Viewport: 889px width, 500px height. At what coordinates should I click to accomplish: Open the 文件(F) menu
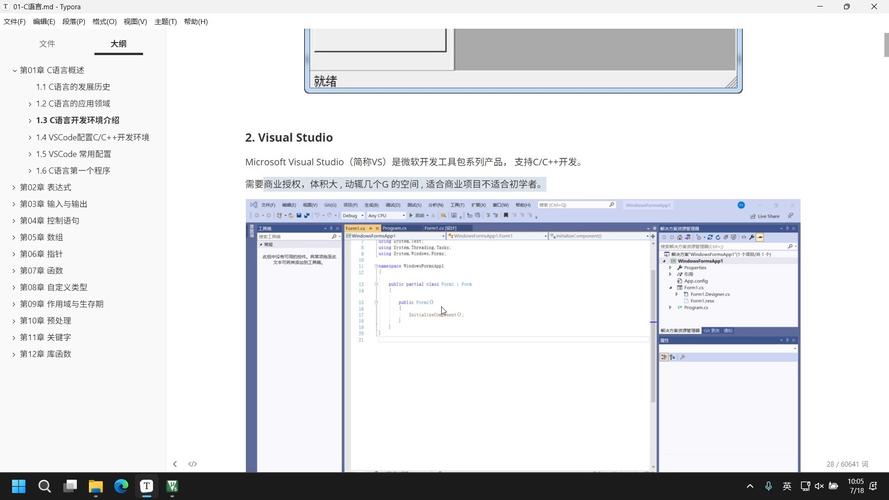(14, 21)
